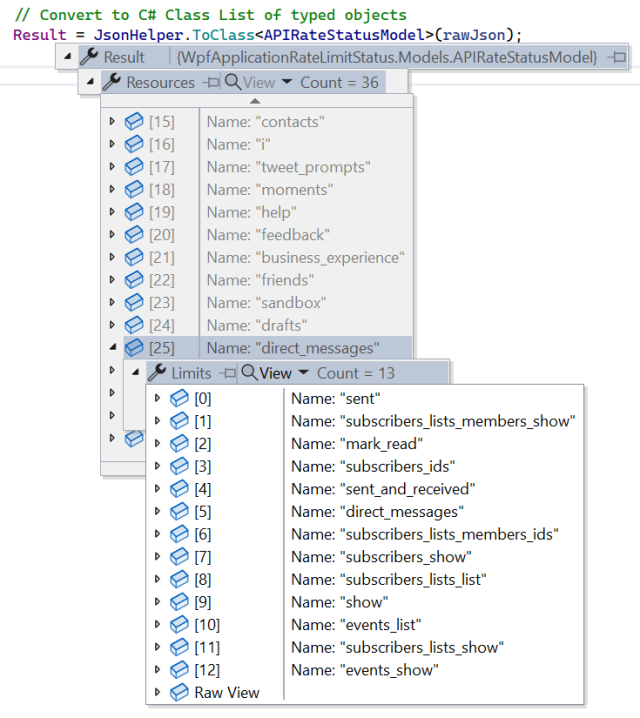Collapse the Result datatip arrow

68,57
